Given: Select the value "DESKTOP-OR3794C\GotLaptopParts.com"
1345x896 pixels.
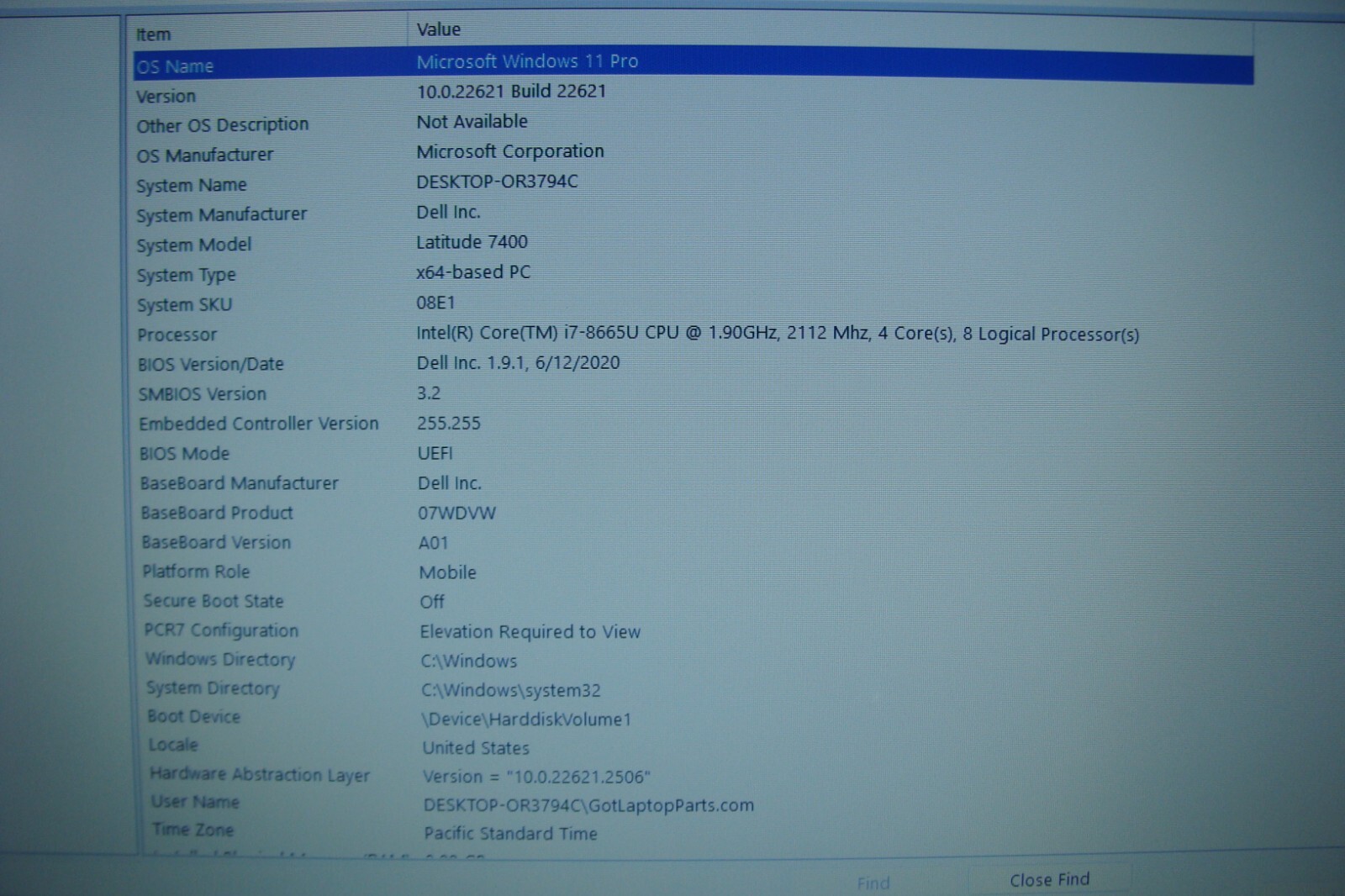Looking at the screenshot, I should tap(588, 805).
